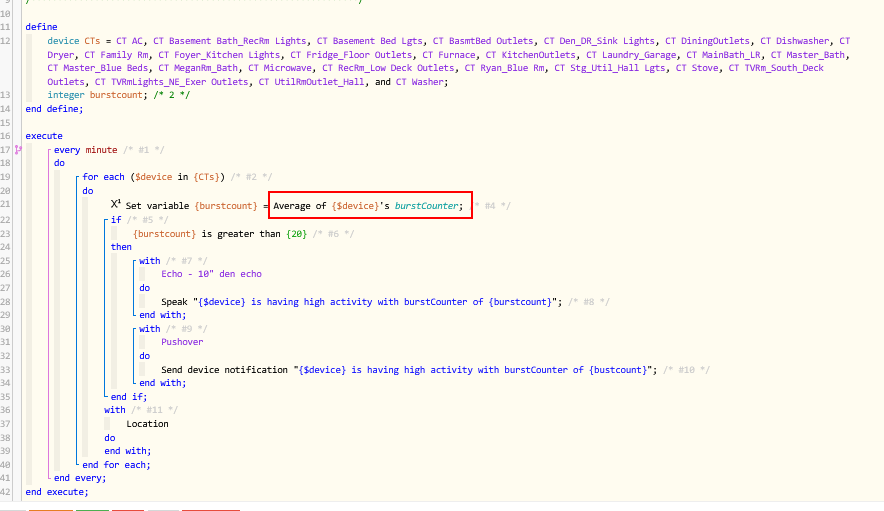884x511 pixels.
Task: Click the 'execute' keyword on line 16
Action: 44,135
